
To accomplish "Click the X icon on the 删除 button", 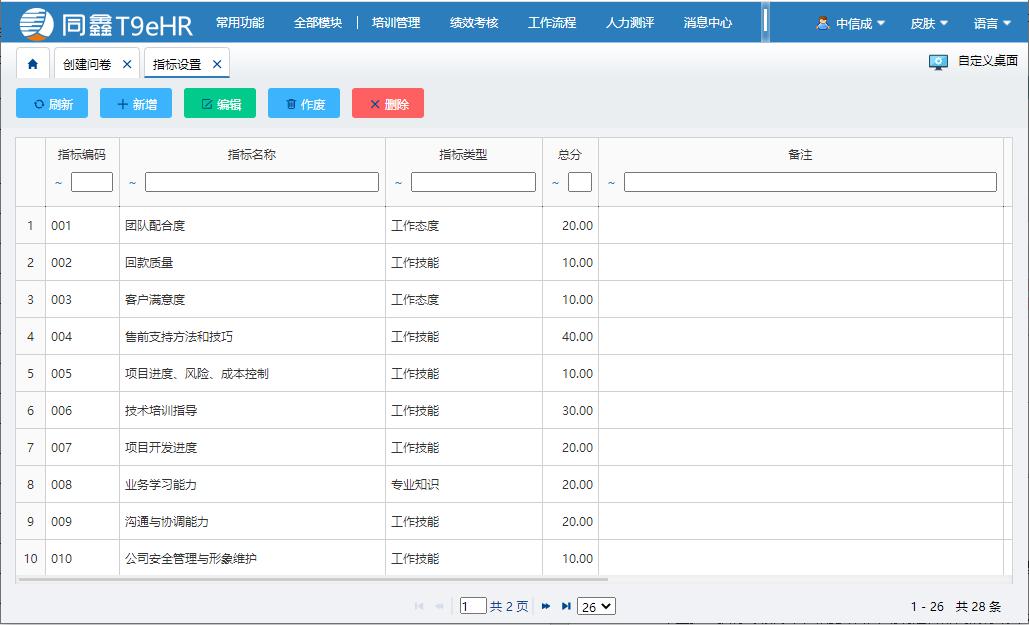I will click(374, 103).
